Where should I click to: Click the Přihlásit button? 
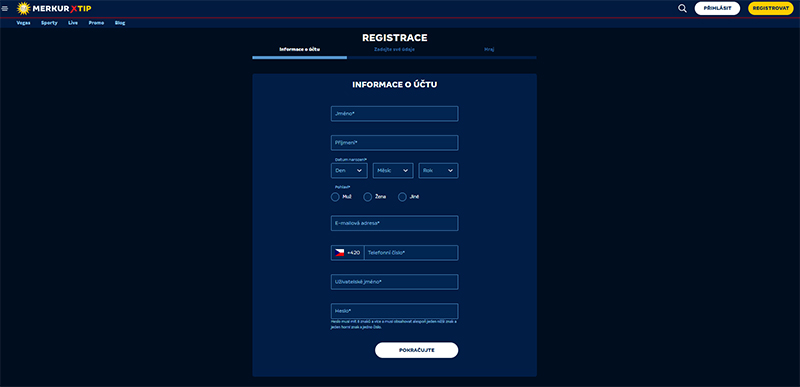point(717,9)
